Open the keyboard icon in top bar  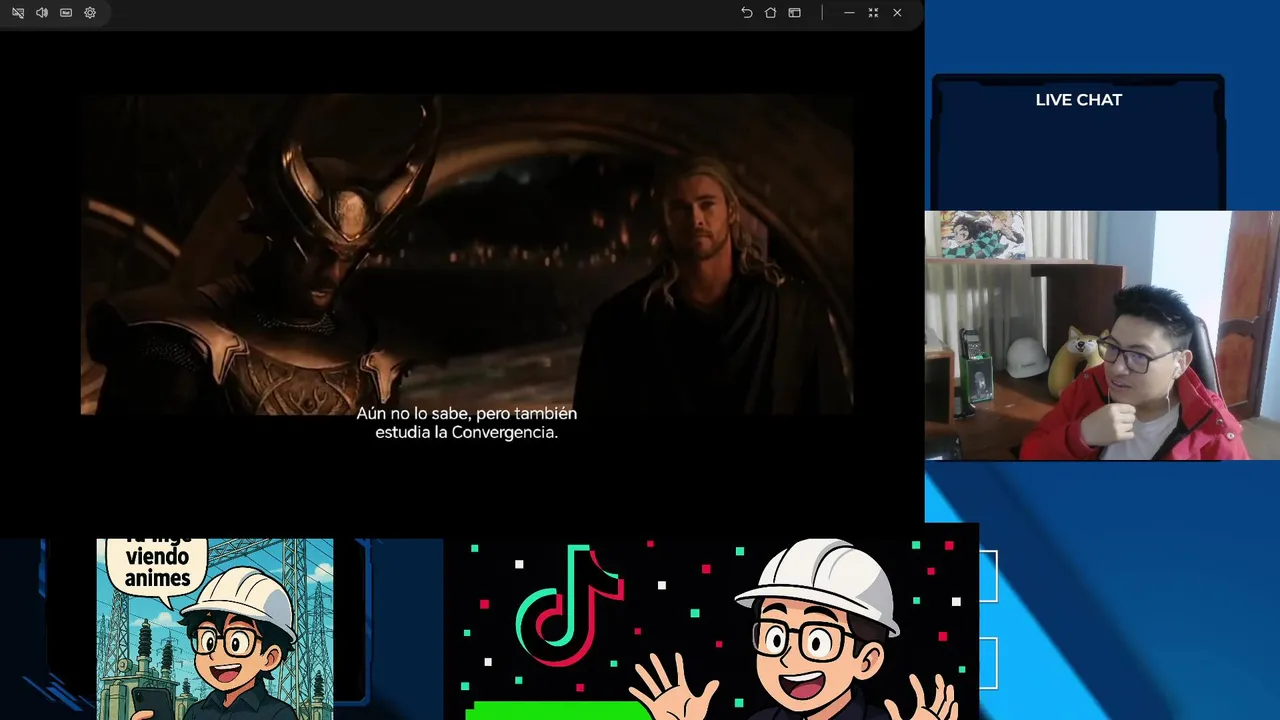tap(66, 13)
